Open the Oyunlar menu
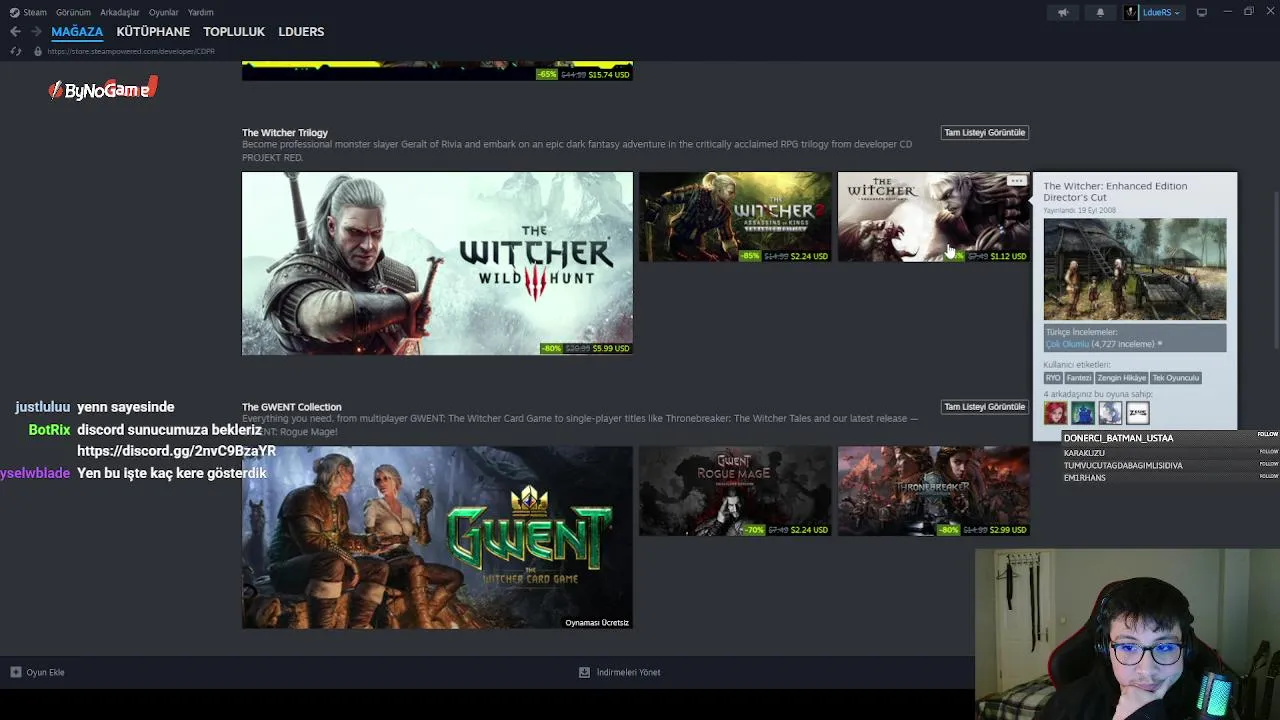The width and height of the screenshot is (1280, 720). tap(164, 12)
